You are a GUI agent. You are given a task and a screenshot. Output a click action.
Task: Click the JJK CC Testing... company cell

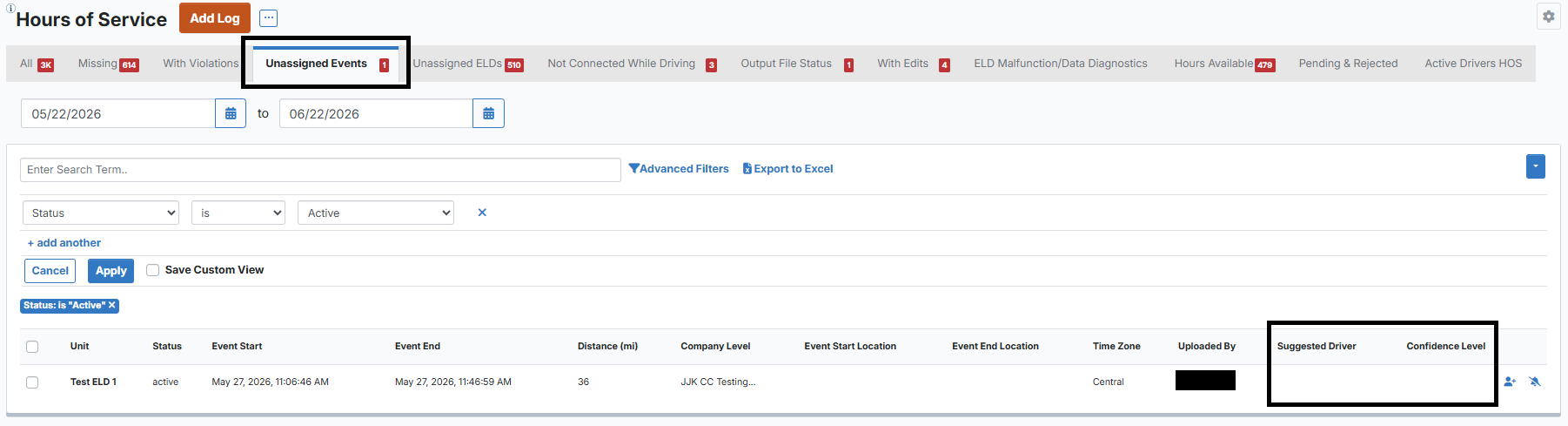(718, 382)
